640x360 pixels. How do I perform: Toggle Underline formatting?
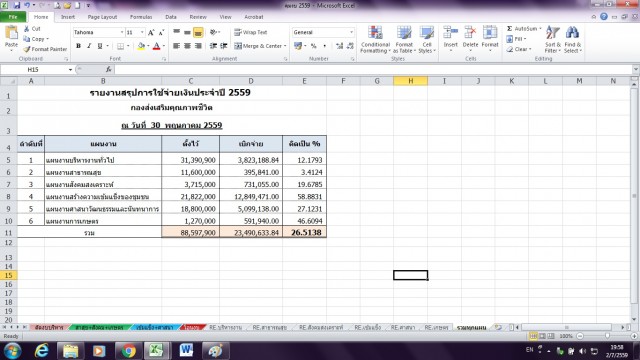coord(100,46)
